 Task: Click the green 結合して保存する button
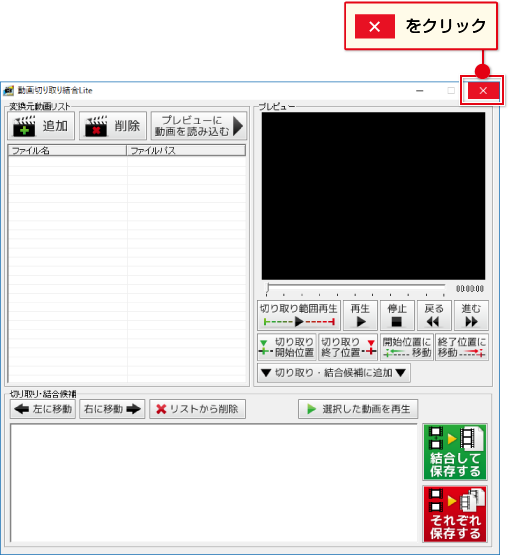pos(455,452)
